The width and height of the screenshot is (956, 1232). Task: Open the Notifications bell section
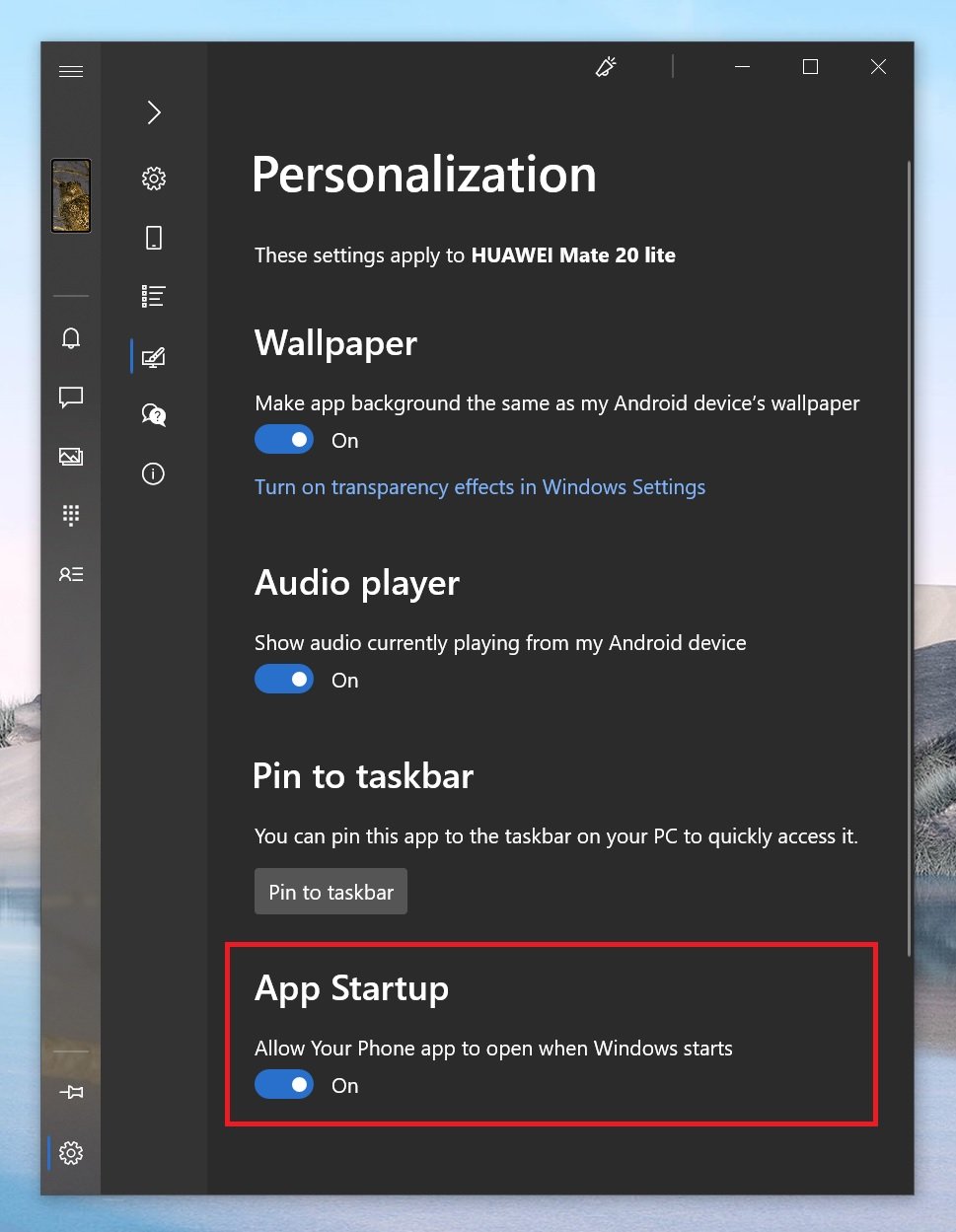click(x=71, y=338)
